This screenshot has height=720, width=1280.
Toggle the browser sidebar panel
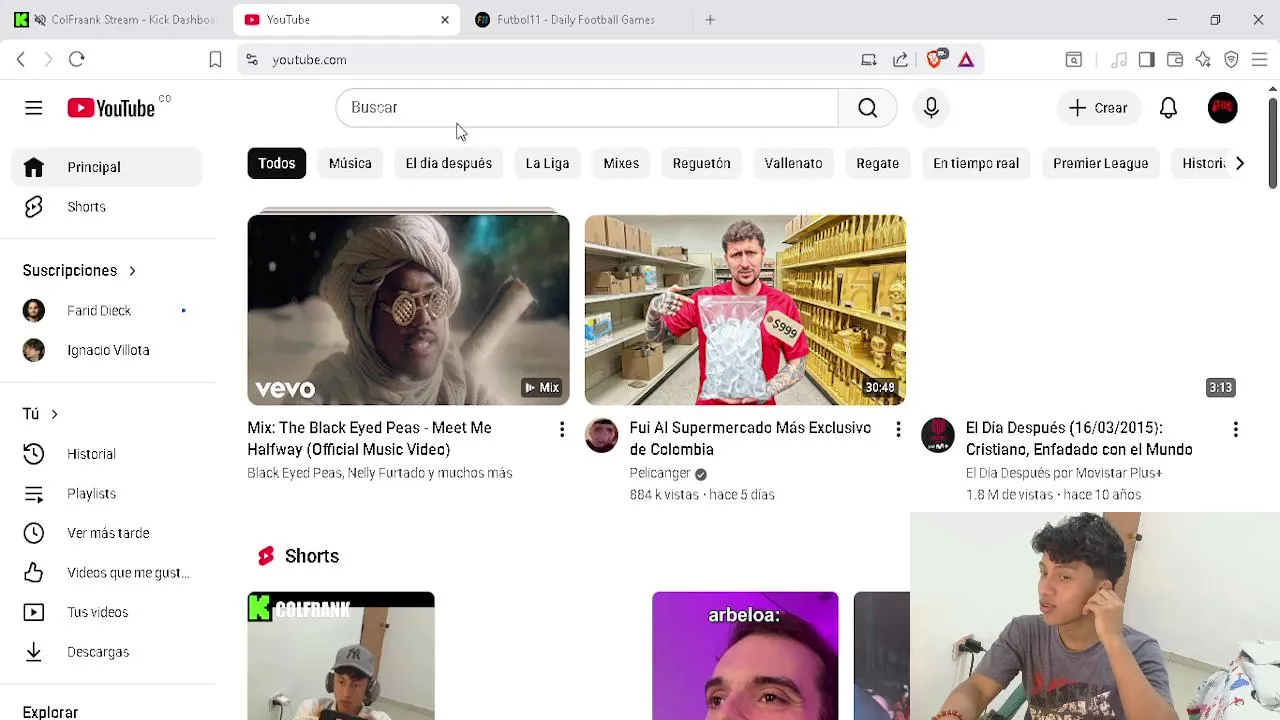pyautogui.click(x=1147, y=60)
